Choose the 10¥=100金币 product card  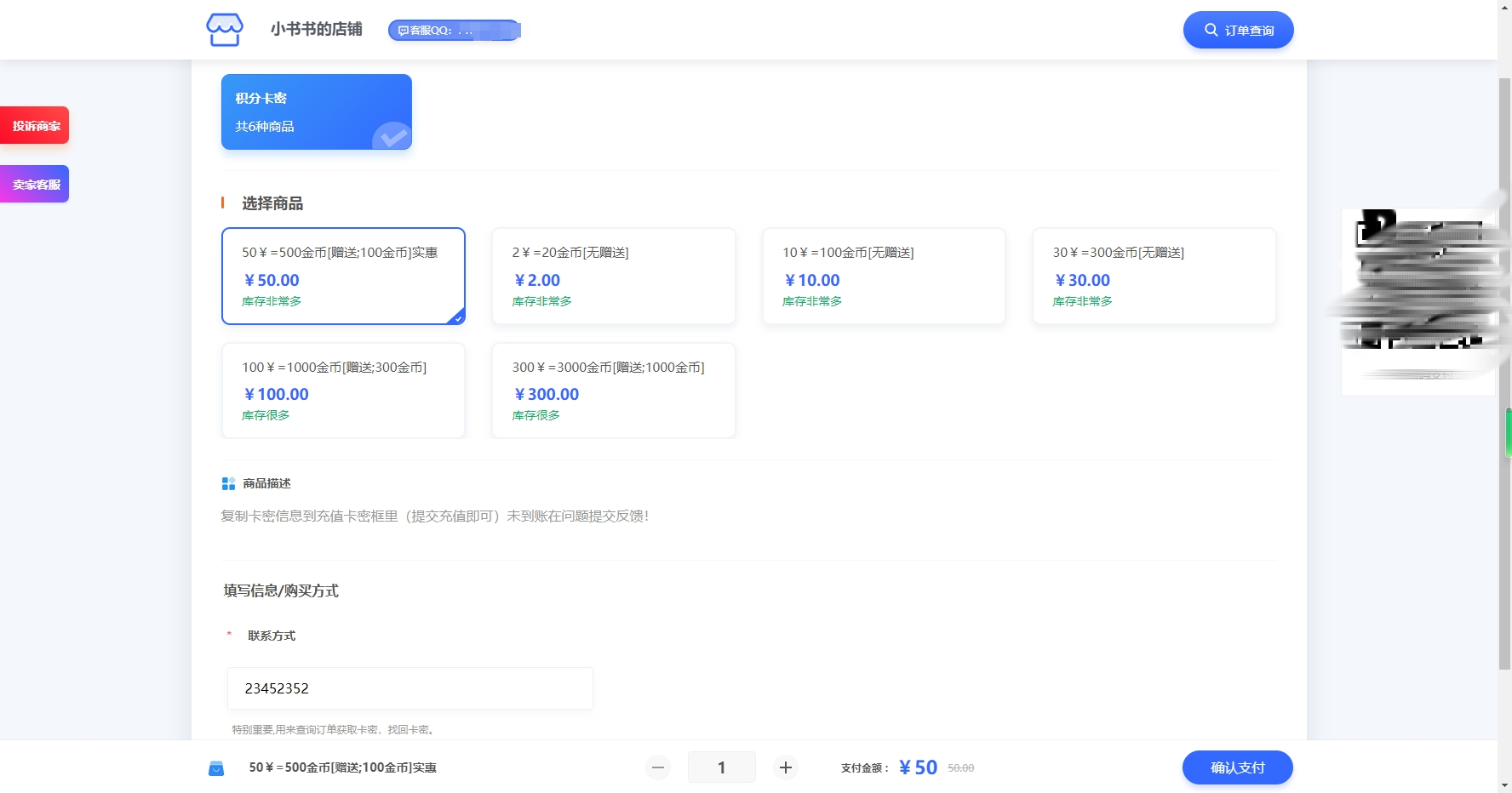(x=883, y=276)
